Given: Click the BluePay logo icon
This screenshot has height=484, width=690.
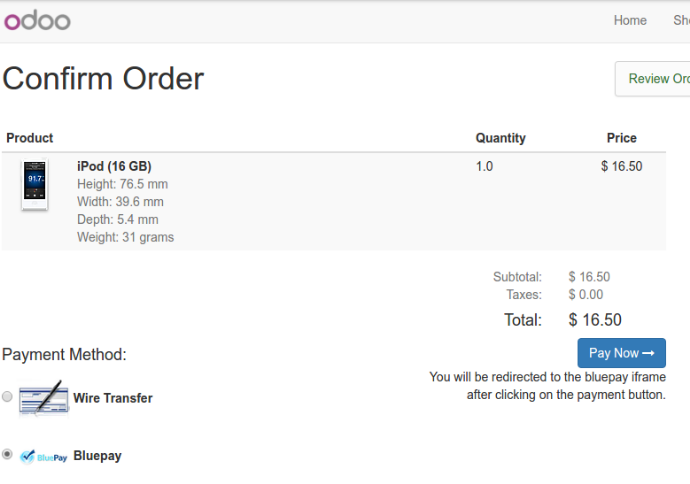Looking at the screenshot, I should (44, 457).
